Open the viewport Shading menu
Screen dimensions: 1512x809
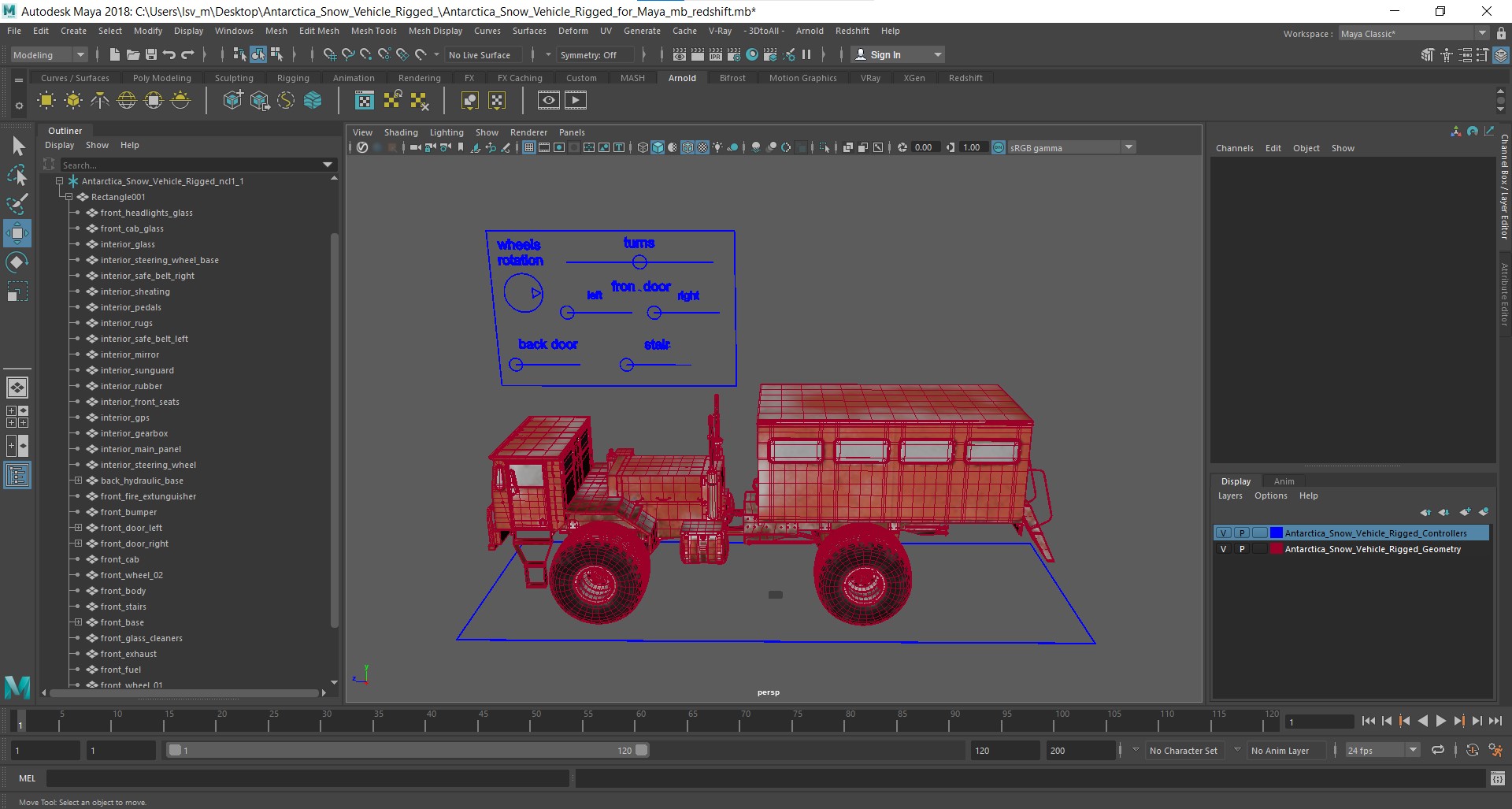pyautogui.click(x=401, y=132)
